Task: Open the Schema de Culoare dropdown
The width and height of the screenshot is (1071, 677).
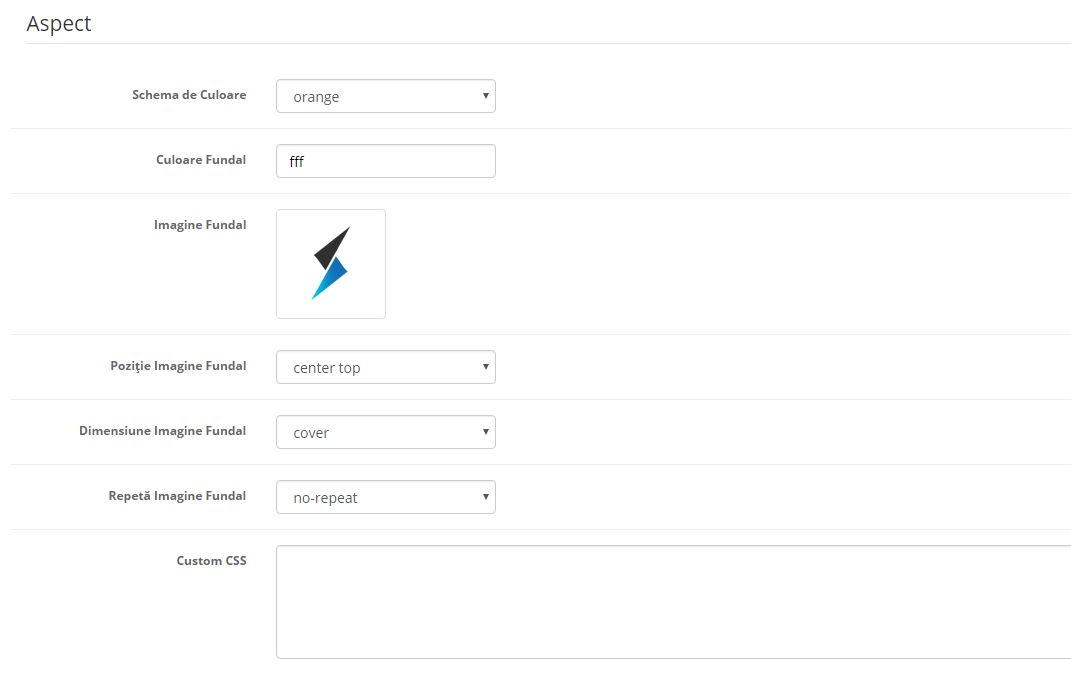Action: pyautogui.click(x=385, y=97)
